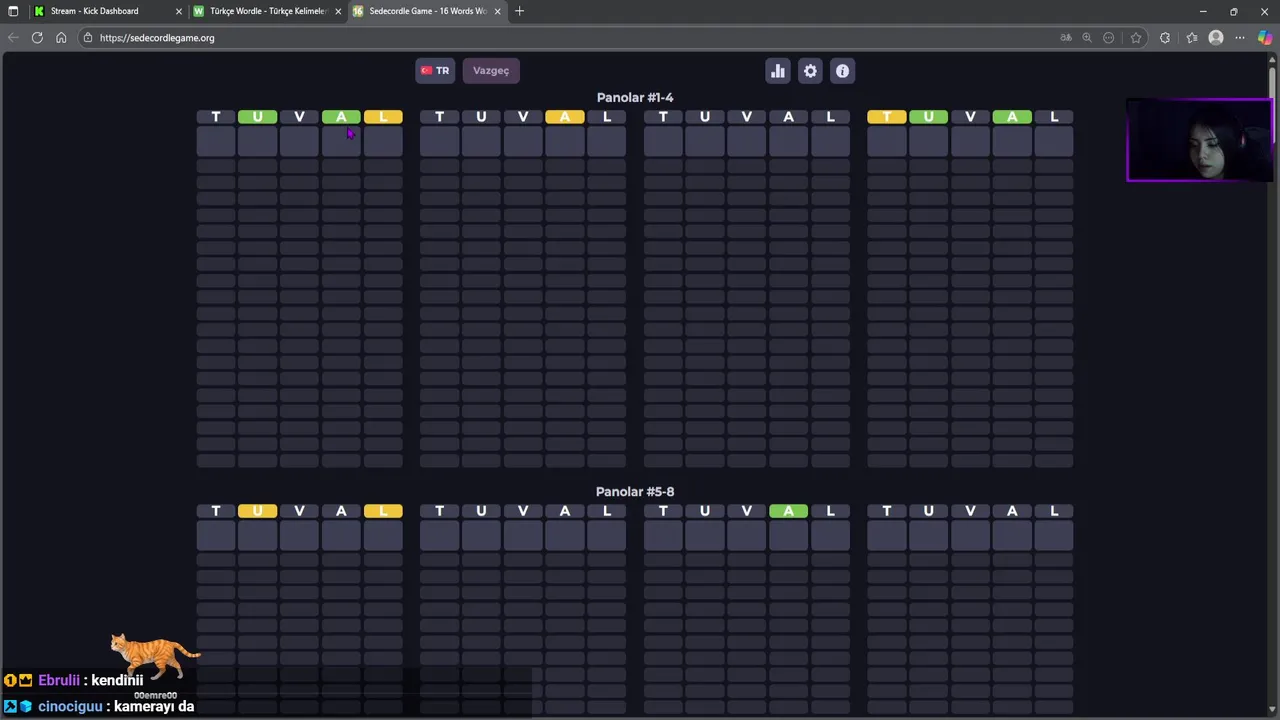Open the Copilot sidebar icon
Screen dimensions: 1280x720
(1267, 38)
